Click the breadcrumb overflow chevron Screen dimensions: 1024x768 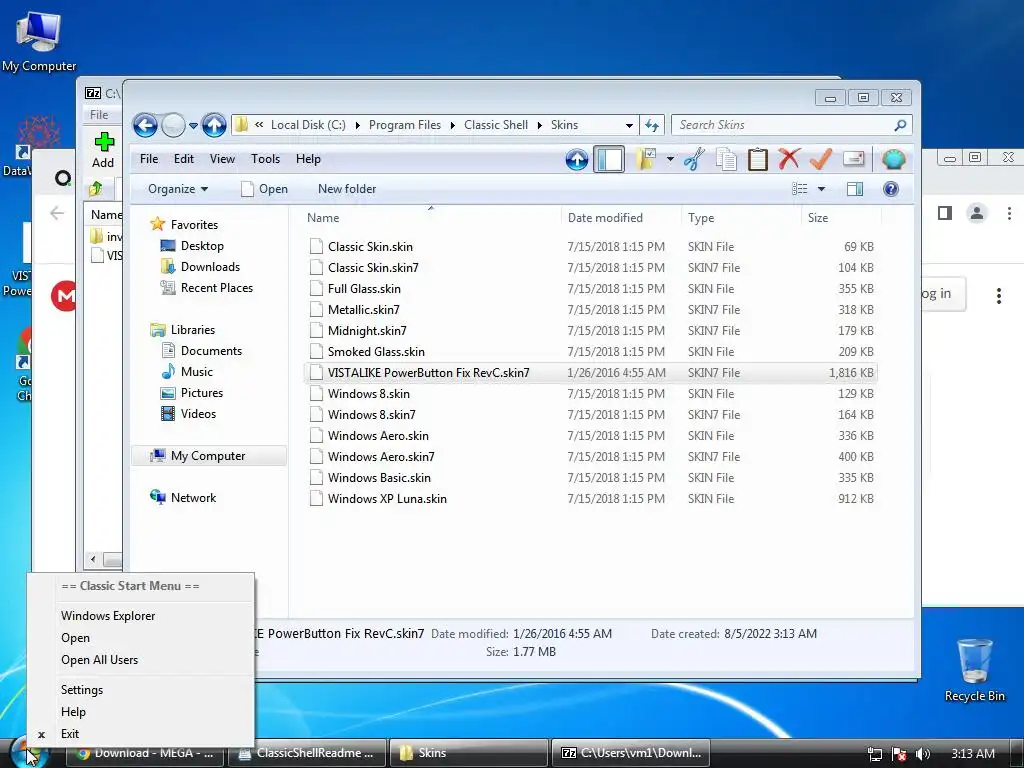point(259,124)
